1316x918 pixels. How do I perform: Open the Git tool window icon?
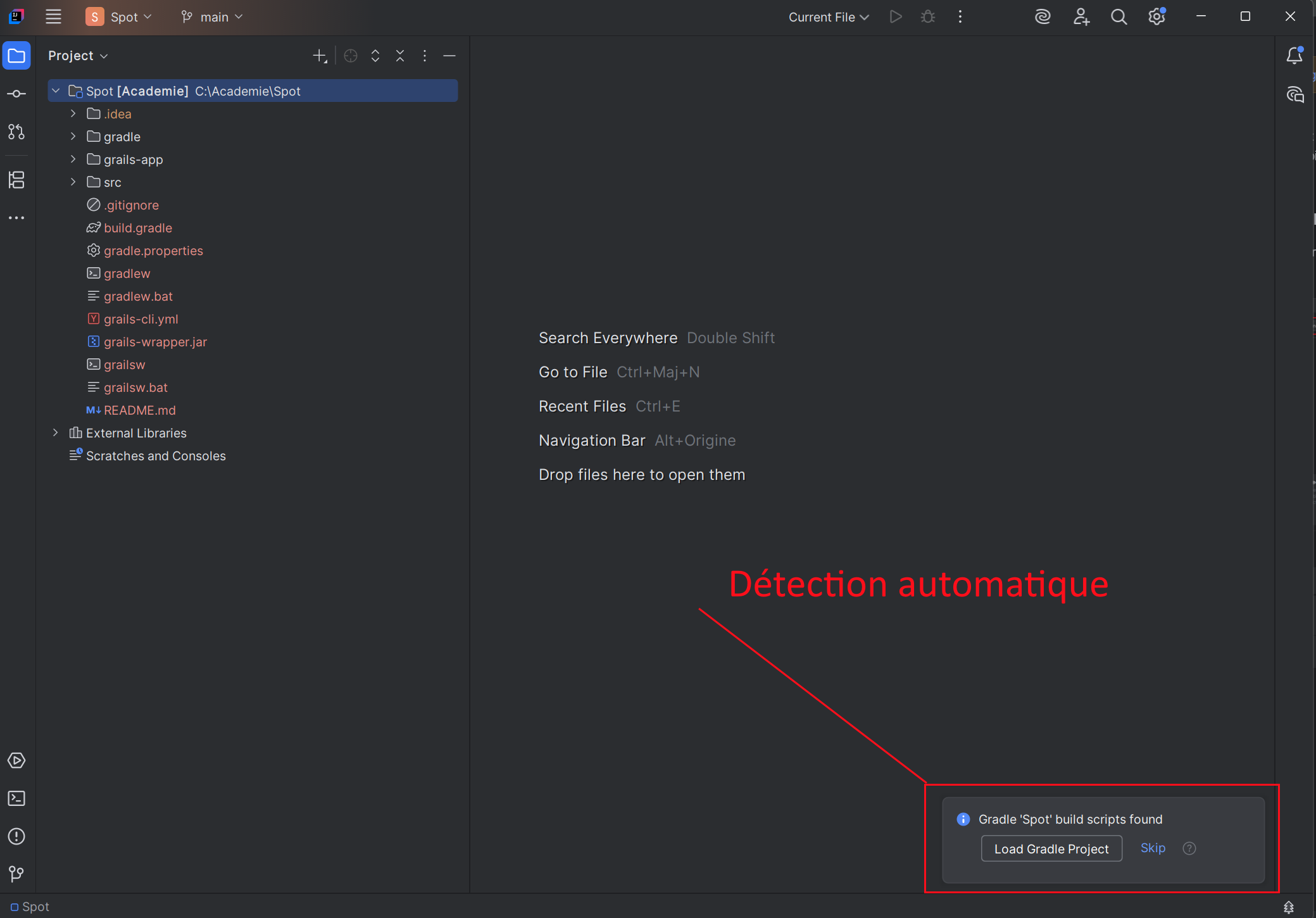16,874
